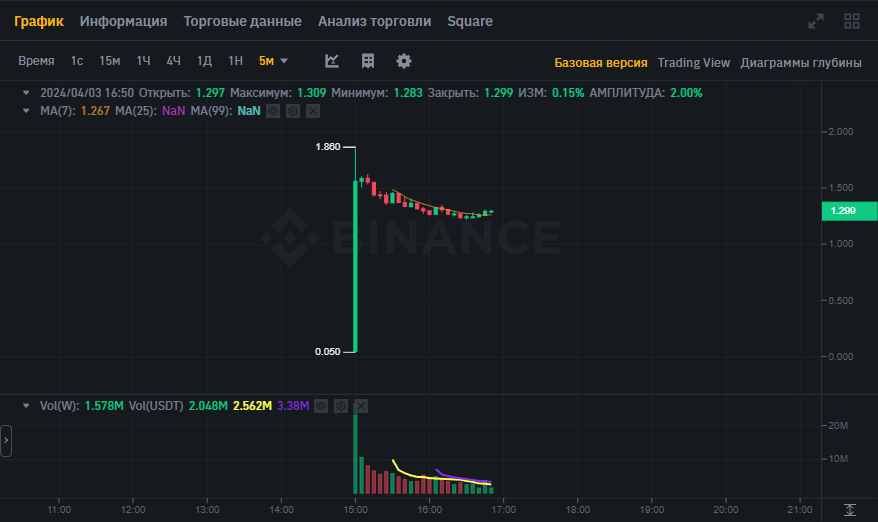Click the price axis auto-scale icon
The width and height of the screenshot is (878, 522).
pyautogui.click(x=849, y=510)
